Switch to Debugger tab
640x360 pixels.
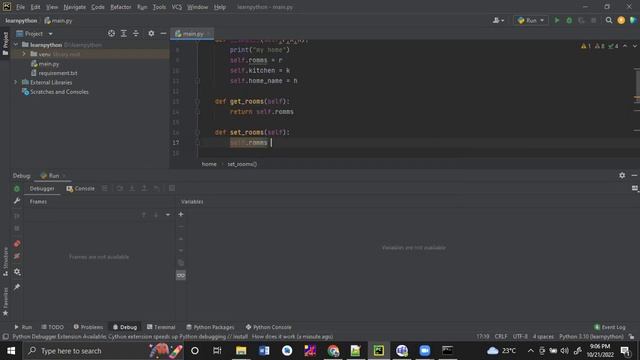[42, 189]
